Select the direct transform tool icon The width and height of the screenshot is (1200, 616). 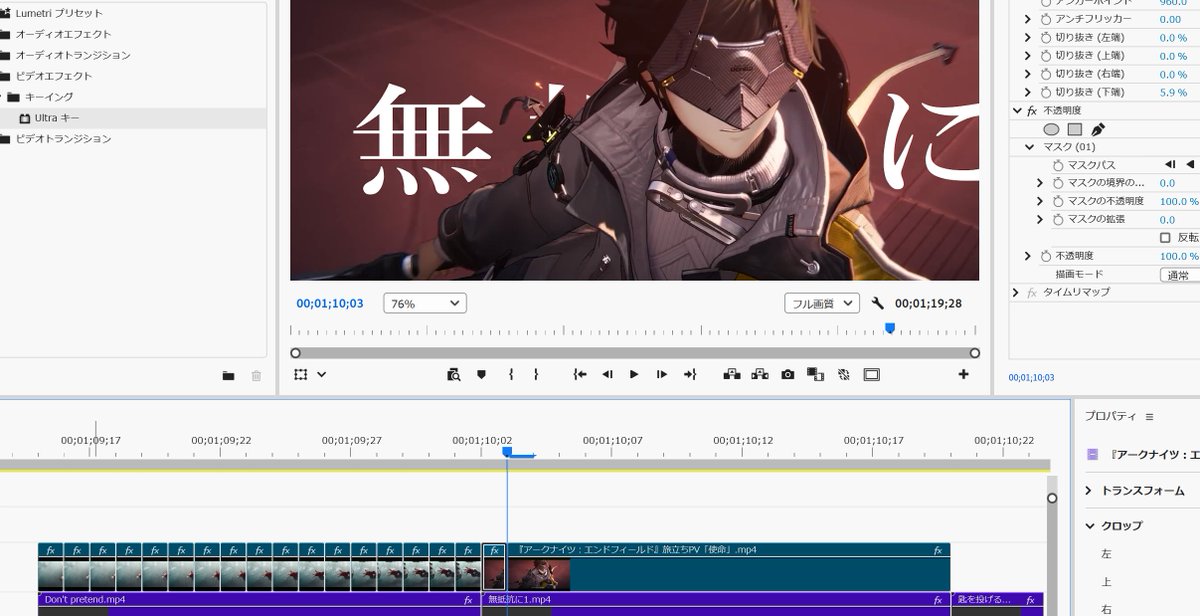pyautogui.click(x=300, y=375)
